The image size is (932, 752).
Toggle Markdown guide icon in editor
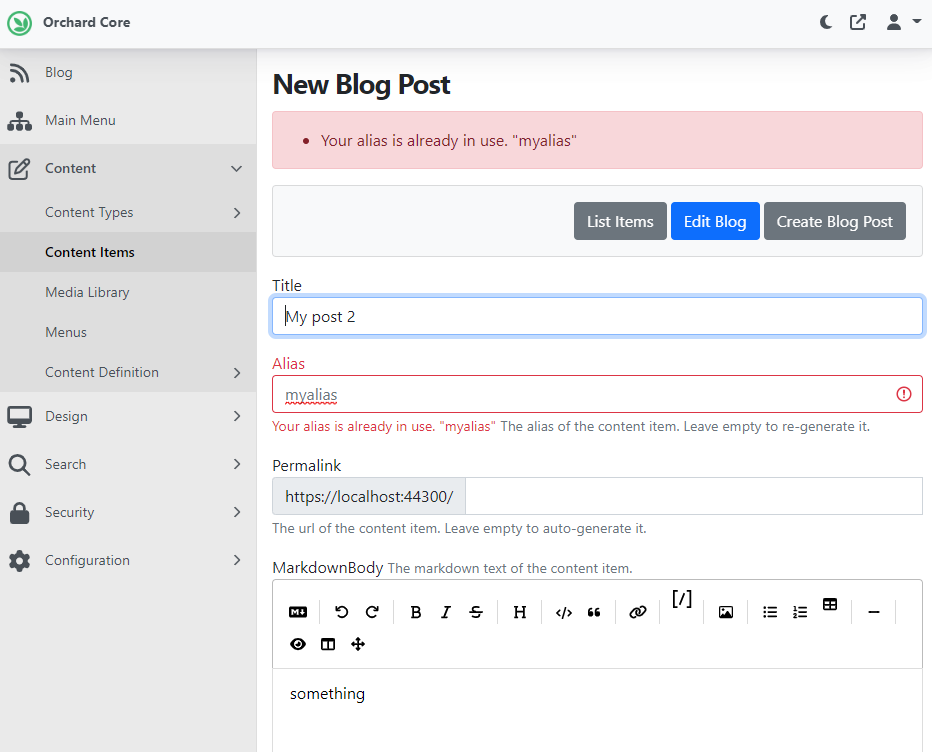pyautogui.click(x=298, y=612)
